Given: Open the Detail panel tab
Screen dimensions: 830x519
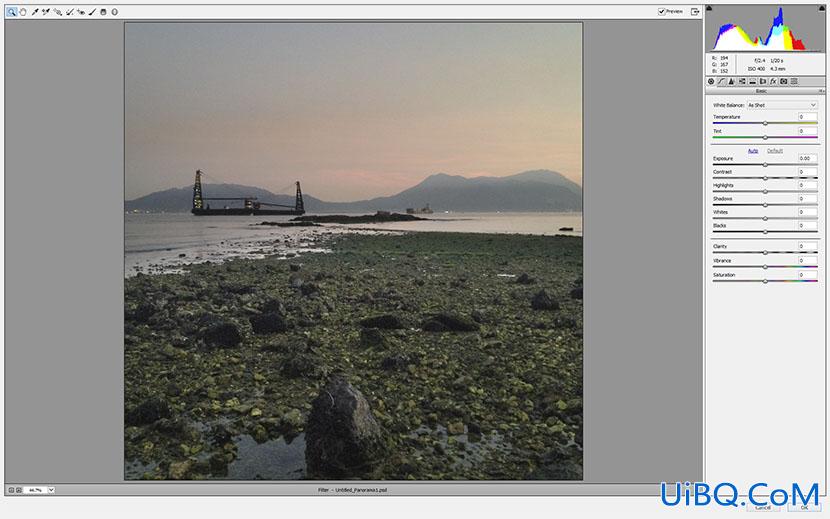Looking at the screenshot, I should tap(732, 82).
